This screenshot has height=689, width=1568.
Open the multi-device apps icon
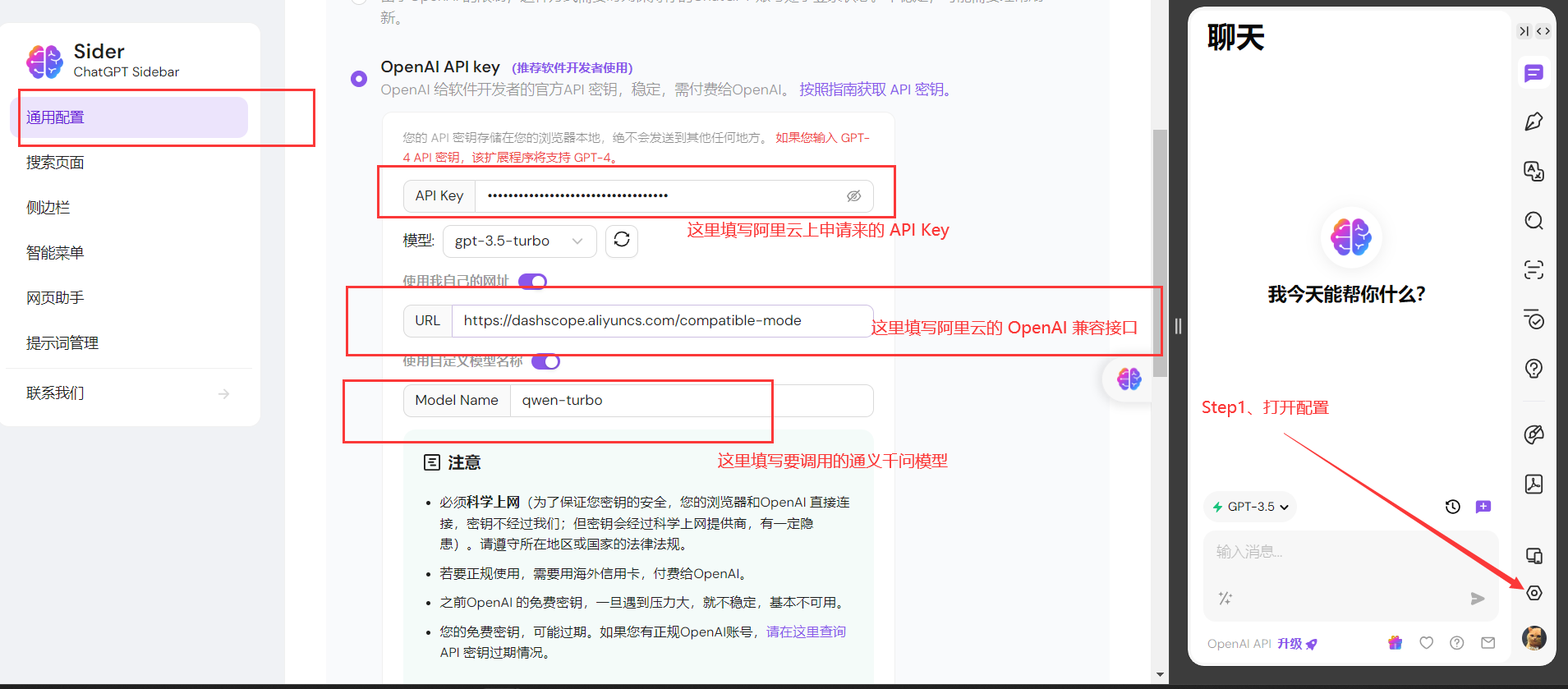click(x=1534, y=556)
